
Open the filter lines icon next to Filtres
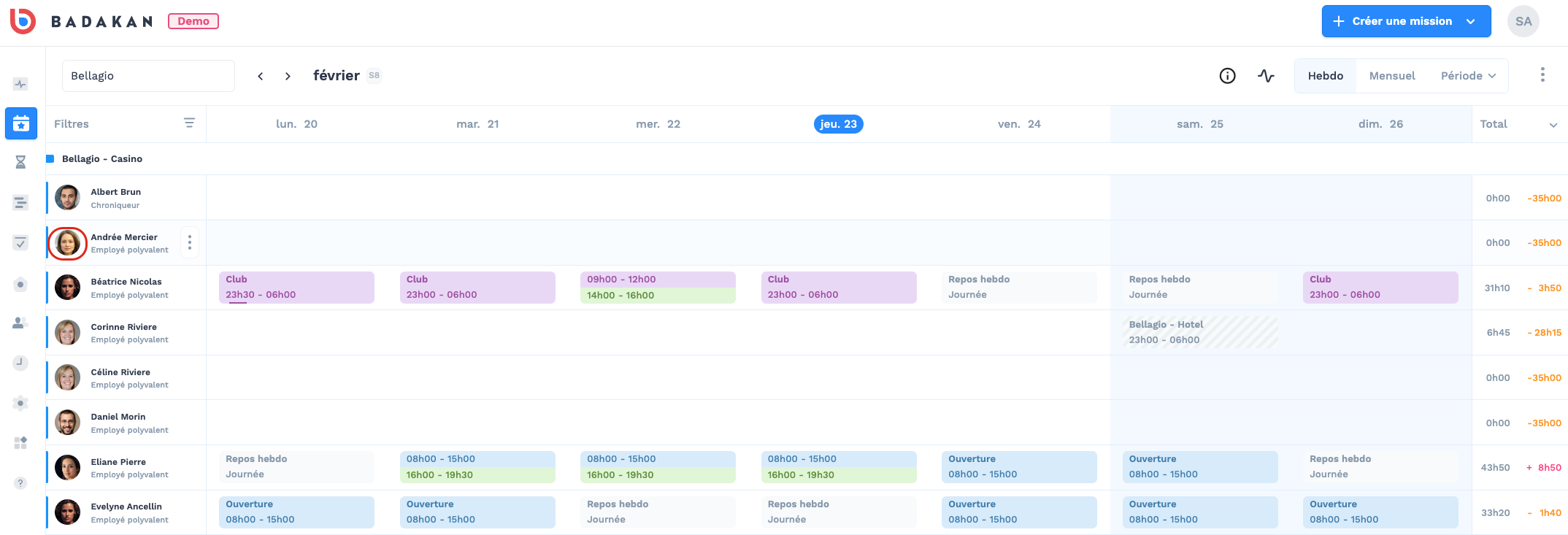pyautogui.click(x=189, y=123)
